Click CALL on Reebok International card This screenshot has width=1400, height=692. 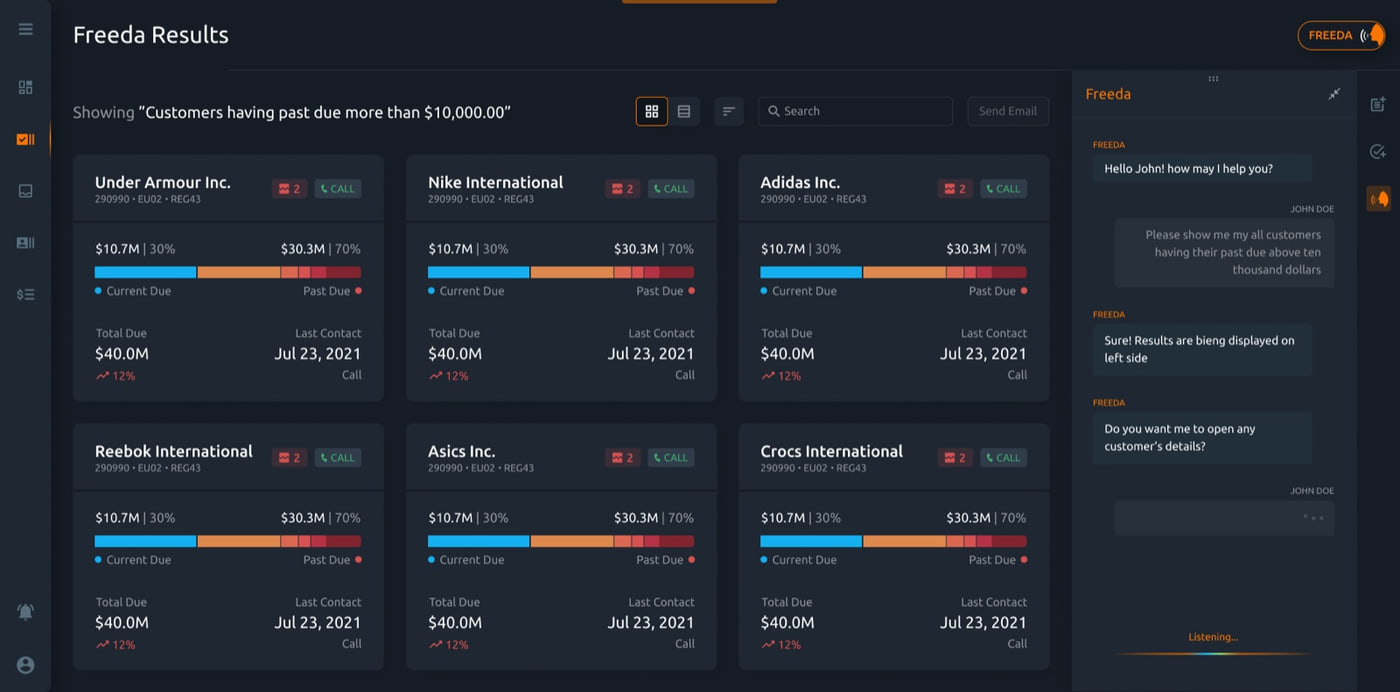pos(338,457)
